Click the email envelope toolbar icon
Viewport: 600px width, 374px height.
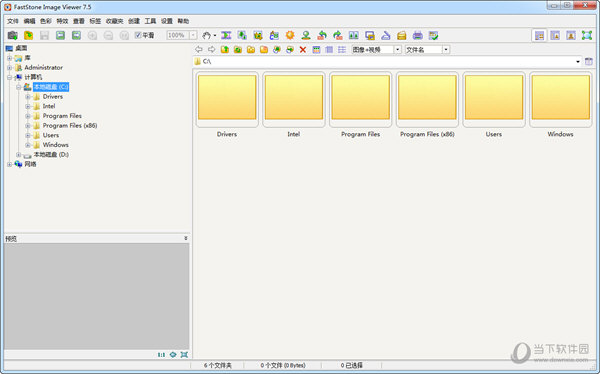(401, 36)
